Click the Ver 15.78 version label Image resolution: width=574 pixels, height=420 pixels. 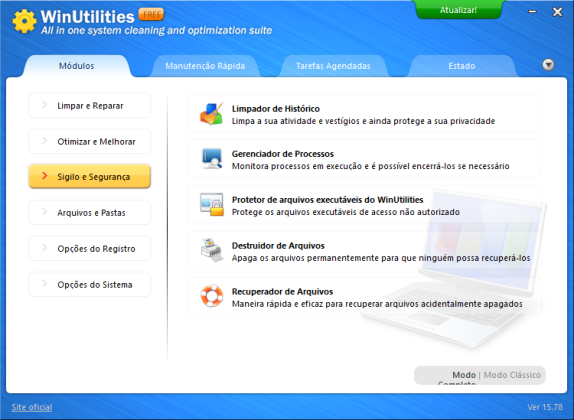pyautogui.click(x=545, y=407)
